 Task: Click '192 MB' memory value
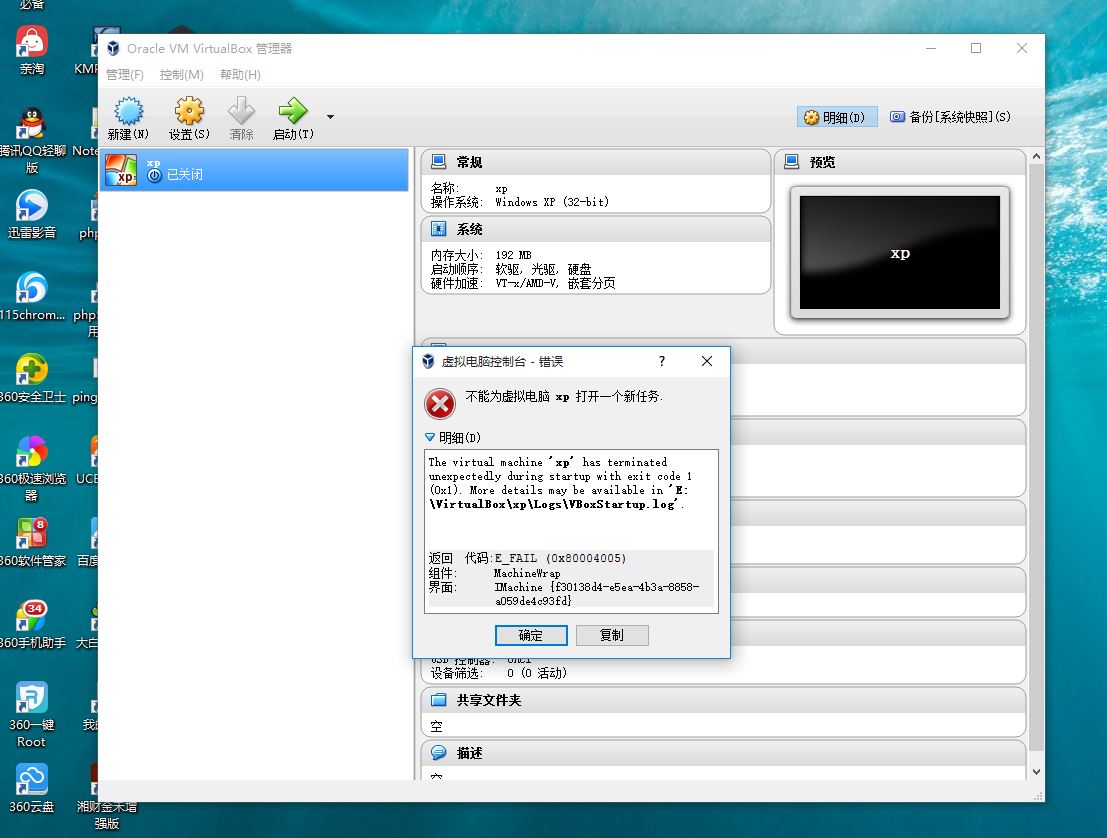tap(513, 255)
